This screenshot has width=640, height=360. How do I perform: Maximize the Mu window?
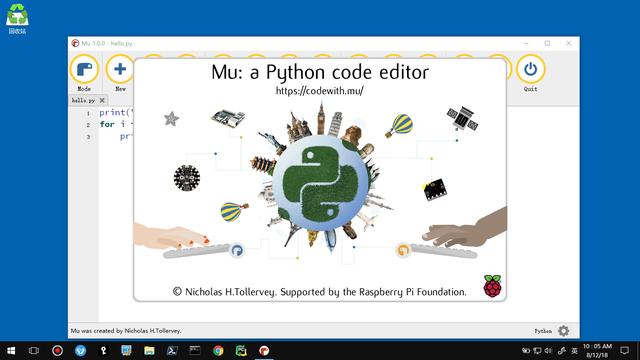pyautogui.click(x=547, y=43)
